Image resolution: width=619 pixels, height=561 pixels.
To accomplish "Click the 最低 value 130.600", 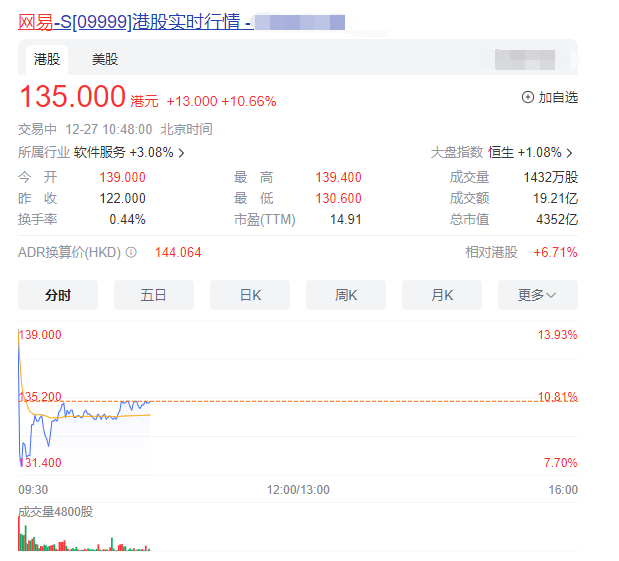I will tap(338, 198).
